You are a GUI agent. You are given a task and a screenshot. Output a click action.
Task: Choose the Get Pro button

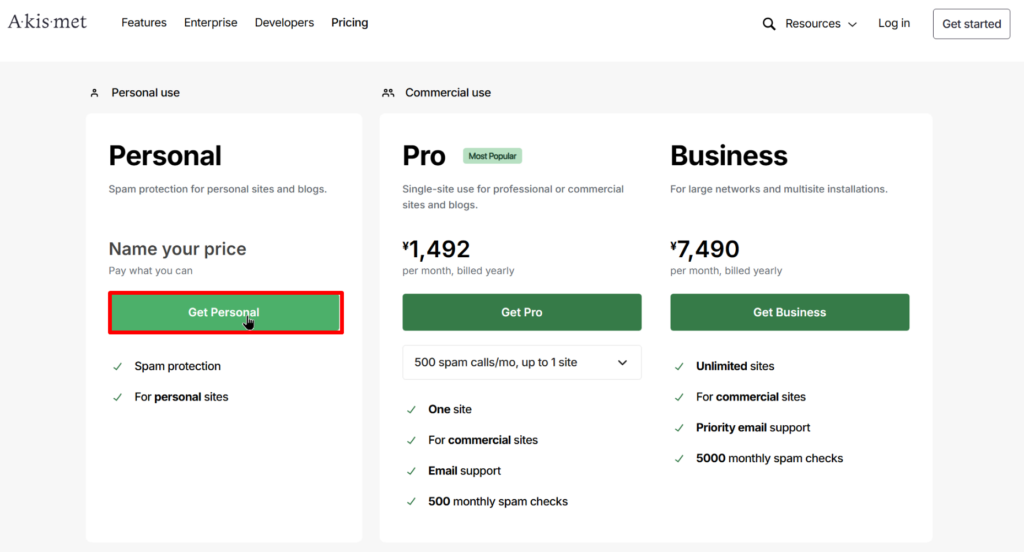pos(521,312)
